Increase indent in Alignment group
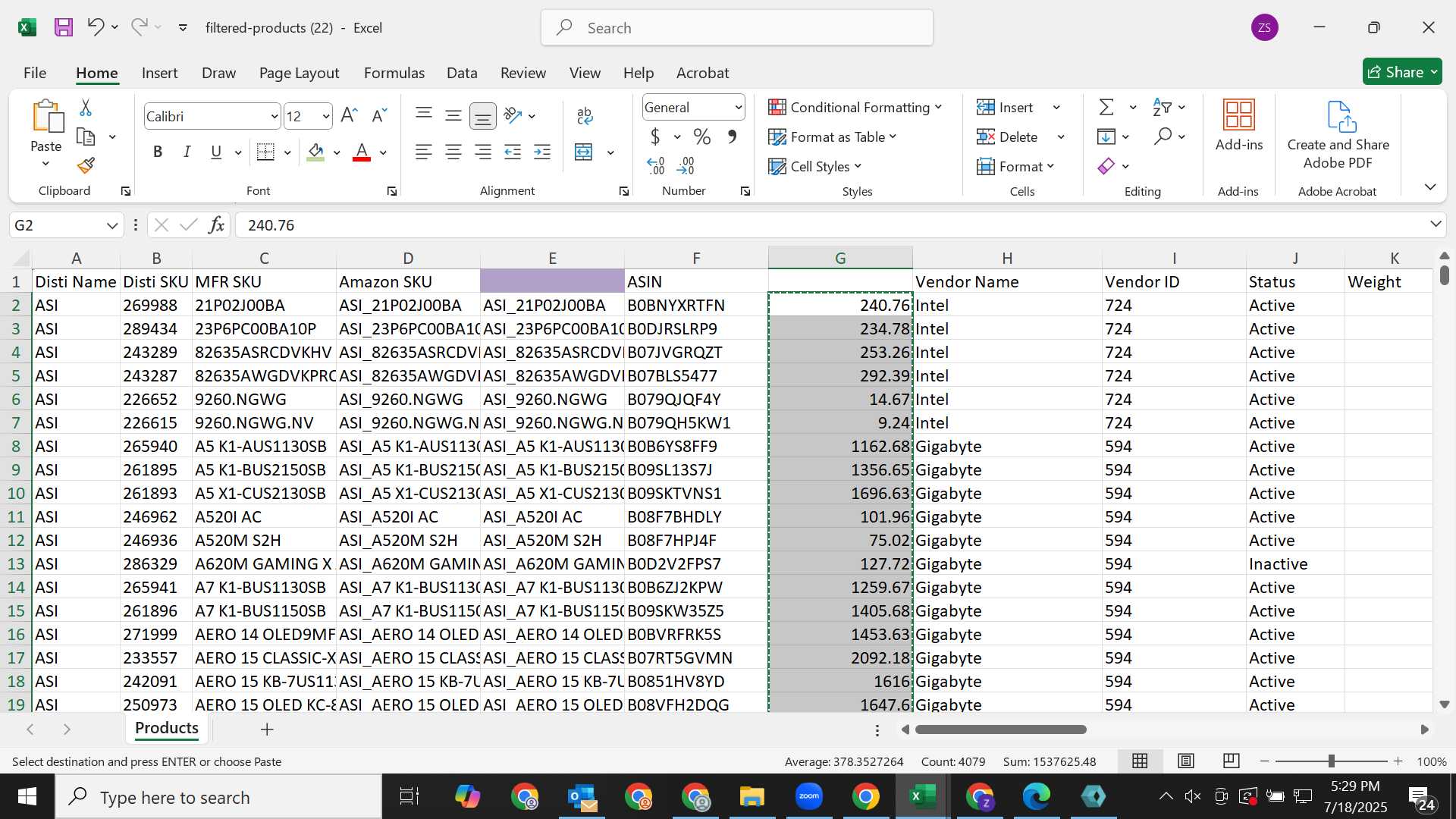 coord(542,152)
